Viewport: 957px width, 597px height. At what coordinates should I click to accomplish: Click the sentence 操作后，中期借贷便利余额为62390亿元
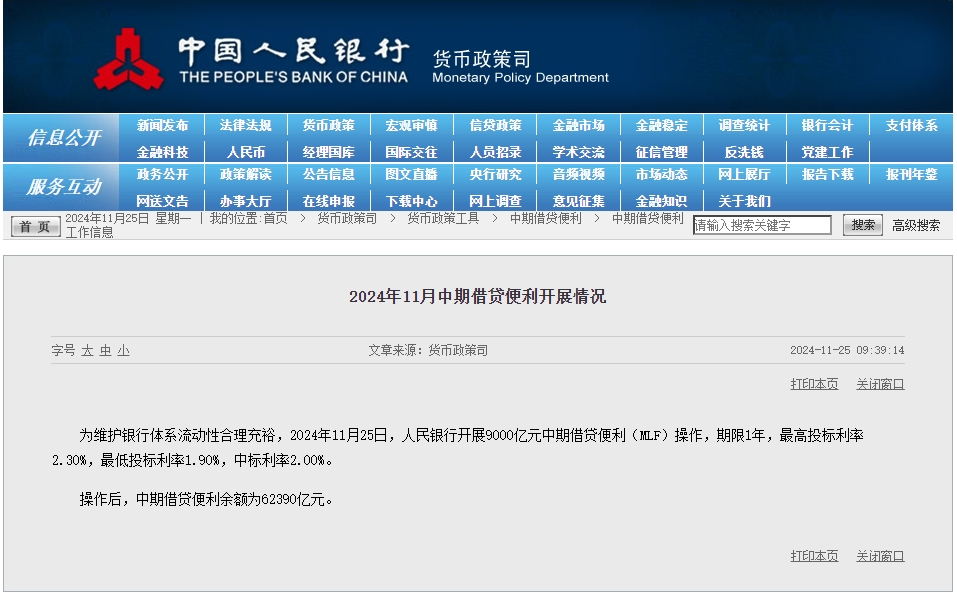[x=206, y=499]
